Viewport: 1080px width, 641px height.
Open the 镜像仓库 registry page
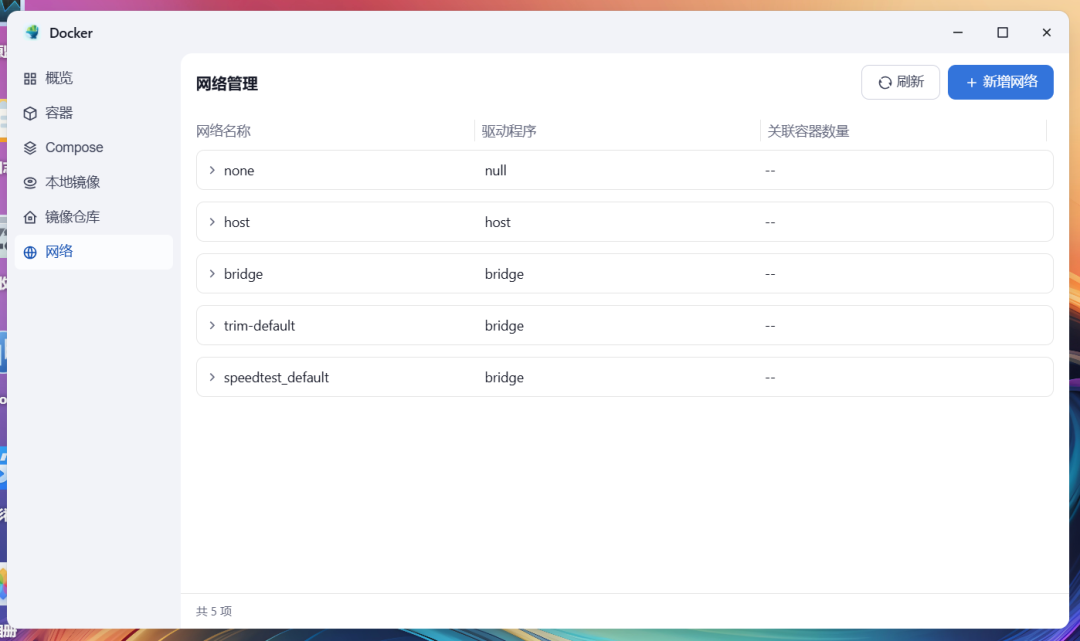coord(94,218)
